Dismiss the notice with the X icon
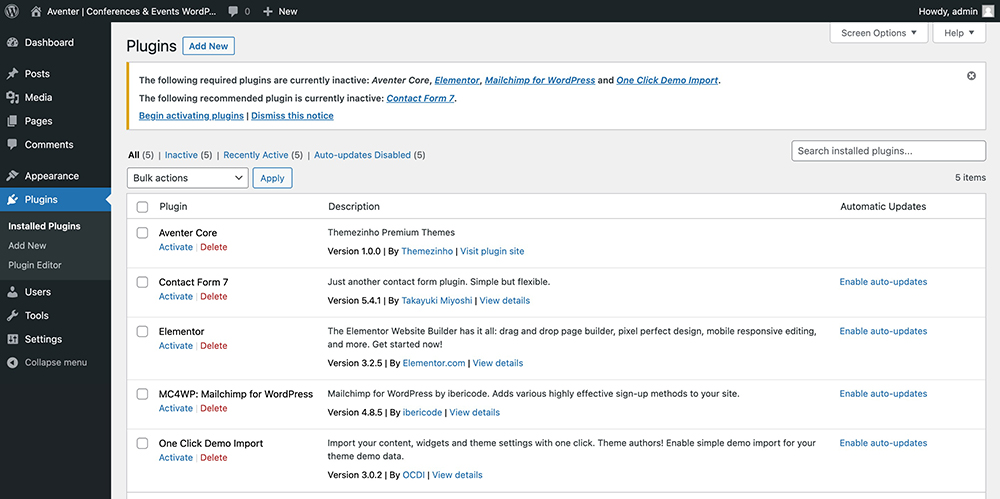This screenshot has height=499, width=1000. [x=971, y=76]
